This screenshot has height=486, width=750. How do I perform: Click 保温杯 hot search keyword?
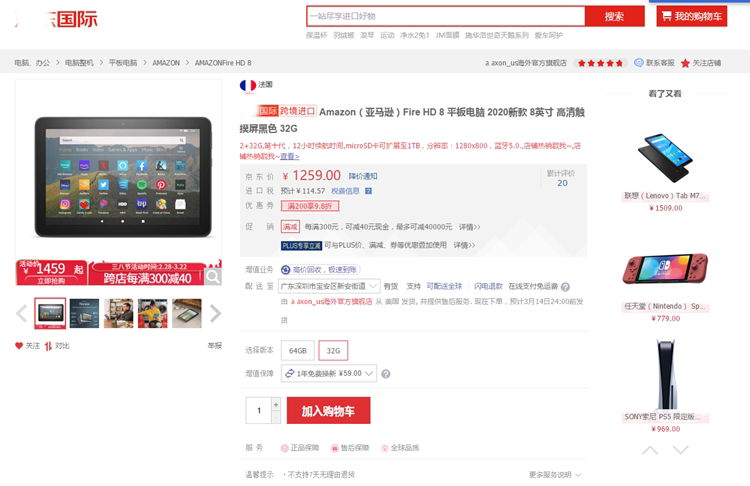pyautogui.click(x=317, y=35)
